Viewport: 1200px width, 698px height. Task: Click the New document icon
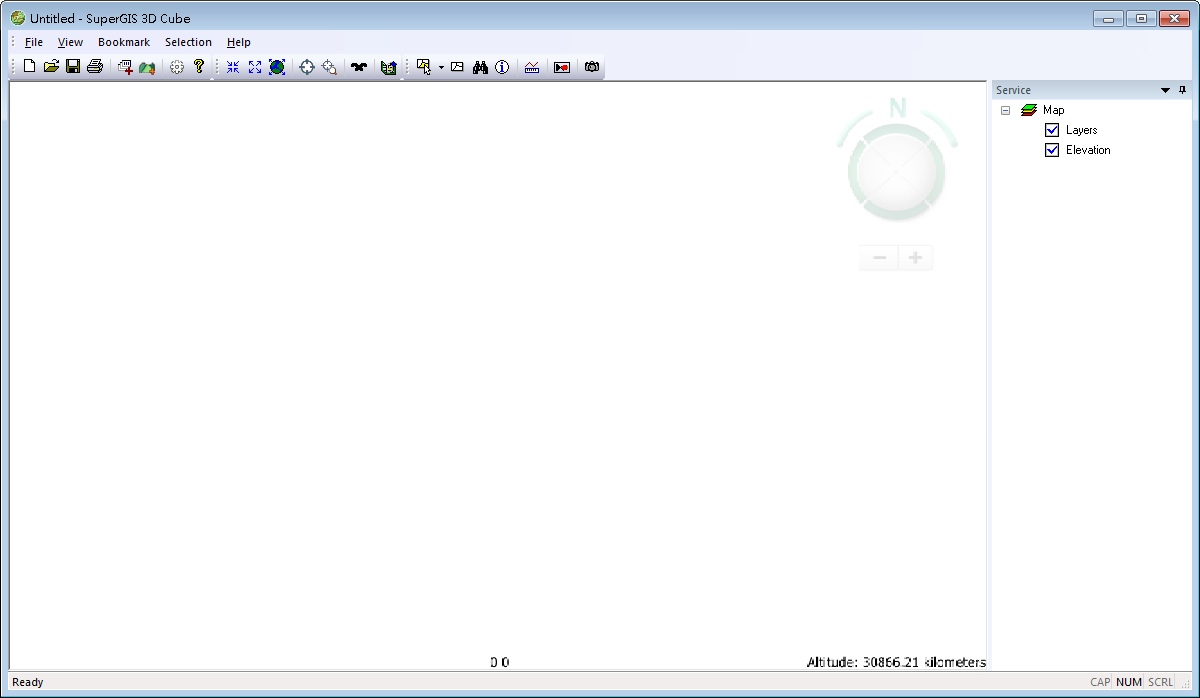29,67
